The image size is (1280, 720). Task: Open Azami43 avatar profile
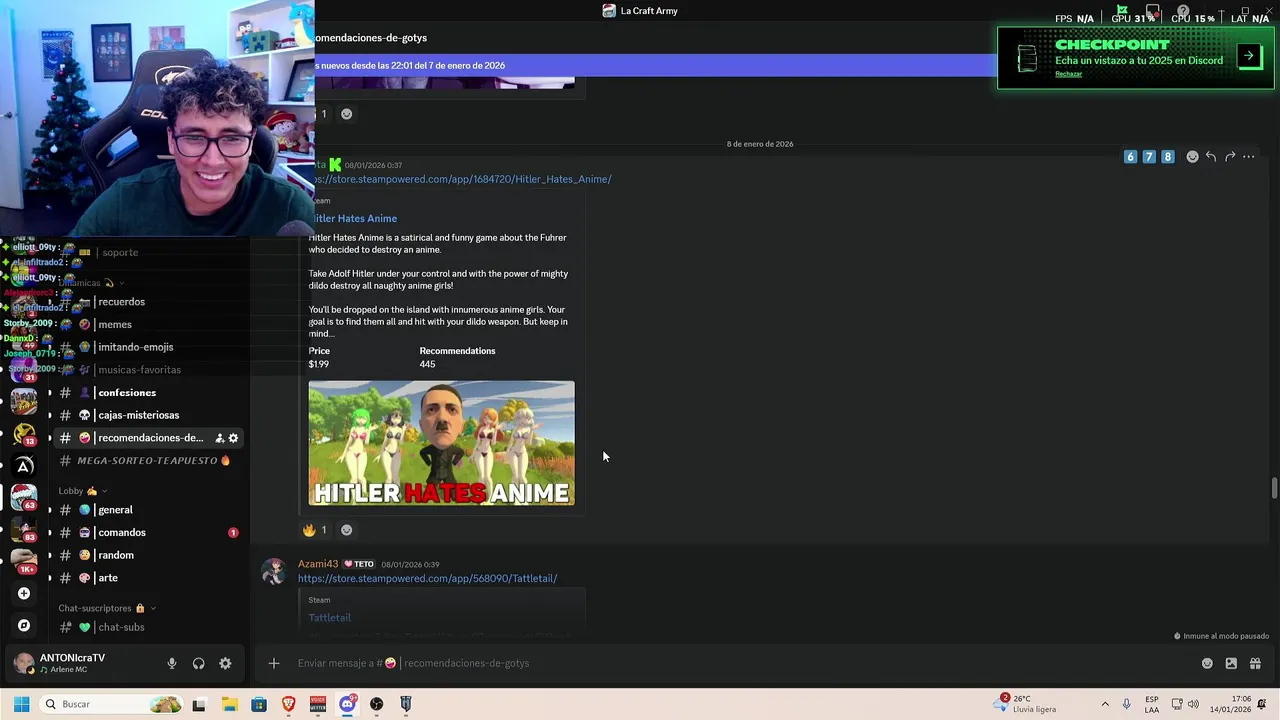click(x=273, y=571)
